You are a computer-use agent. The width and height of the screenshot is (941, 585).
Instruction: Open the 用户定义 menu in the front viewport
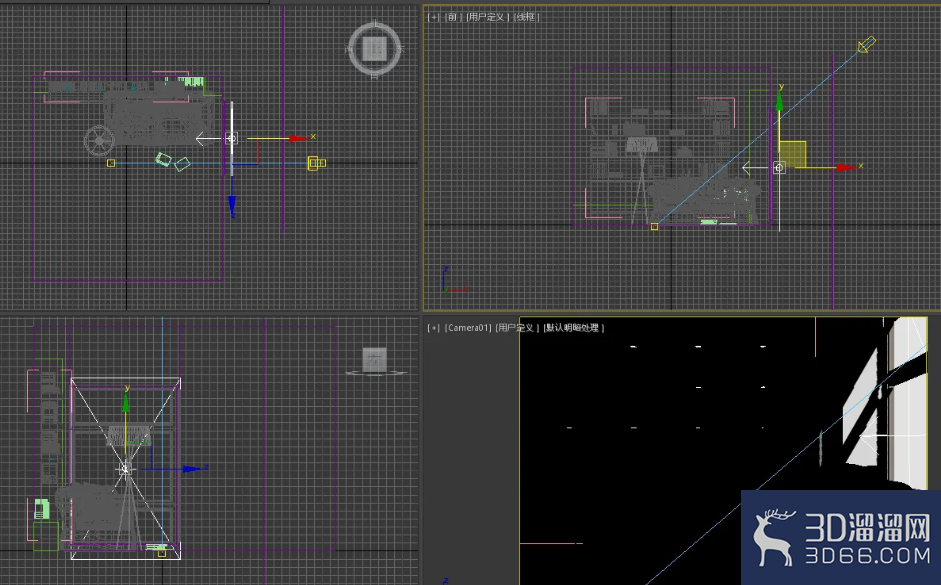pos(487,17)
